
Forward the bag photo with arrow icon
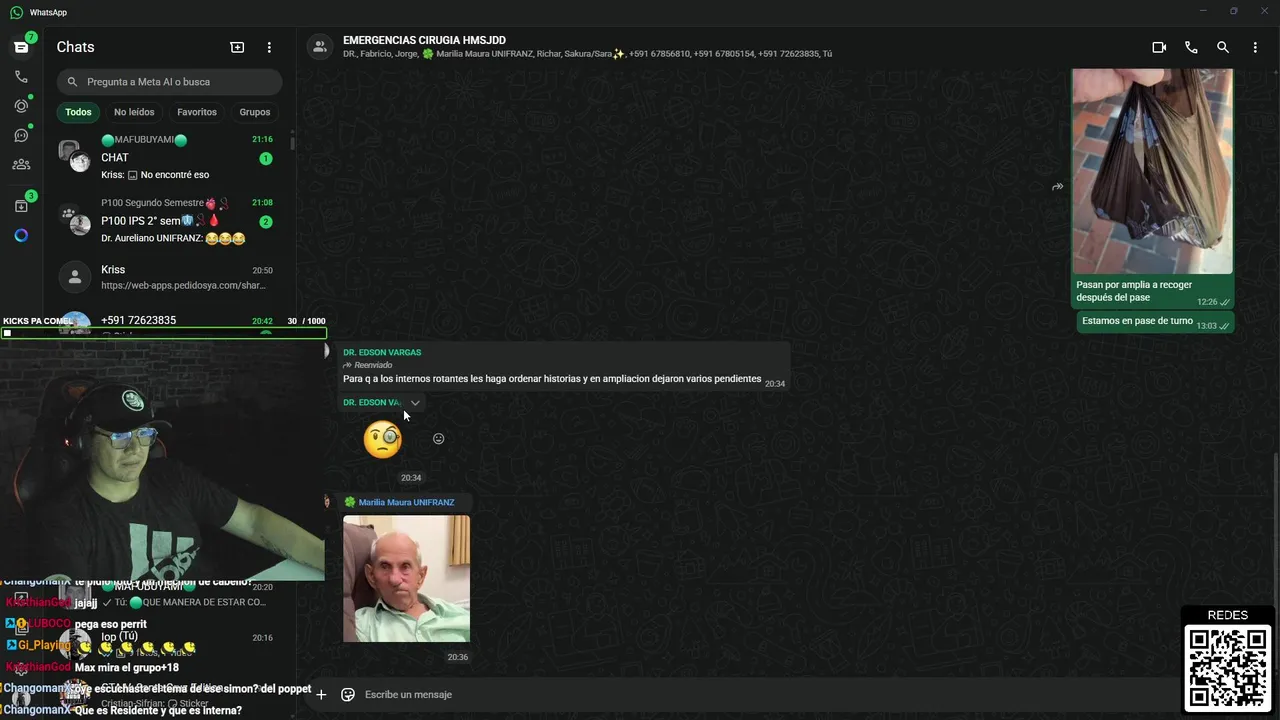(x=1057, y=187)
